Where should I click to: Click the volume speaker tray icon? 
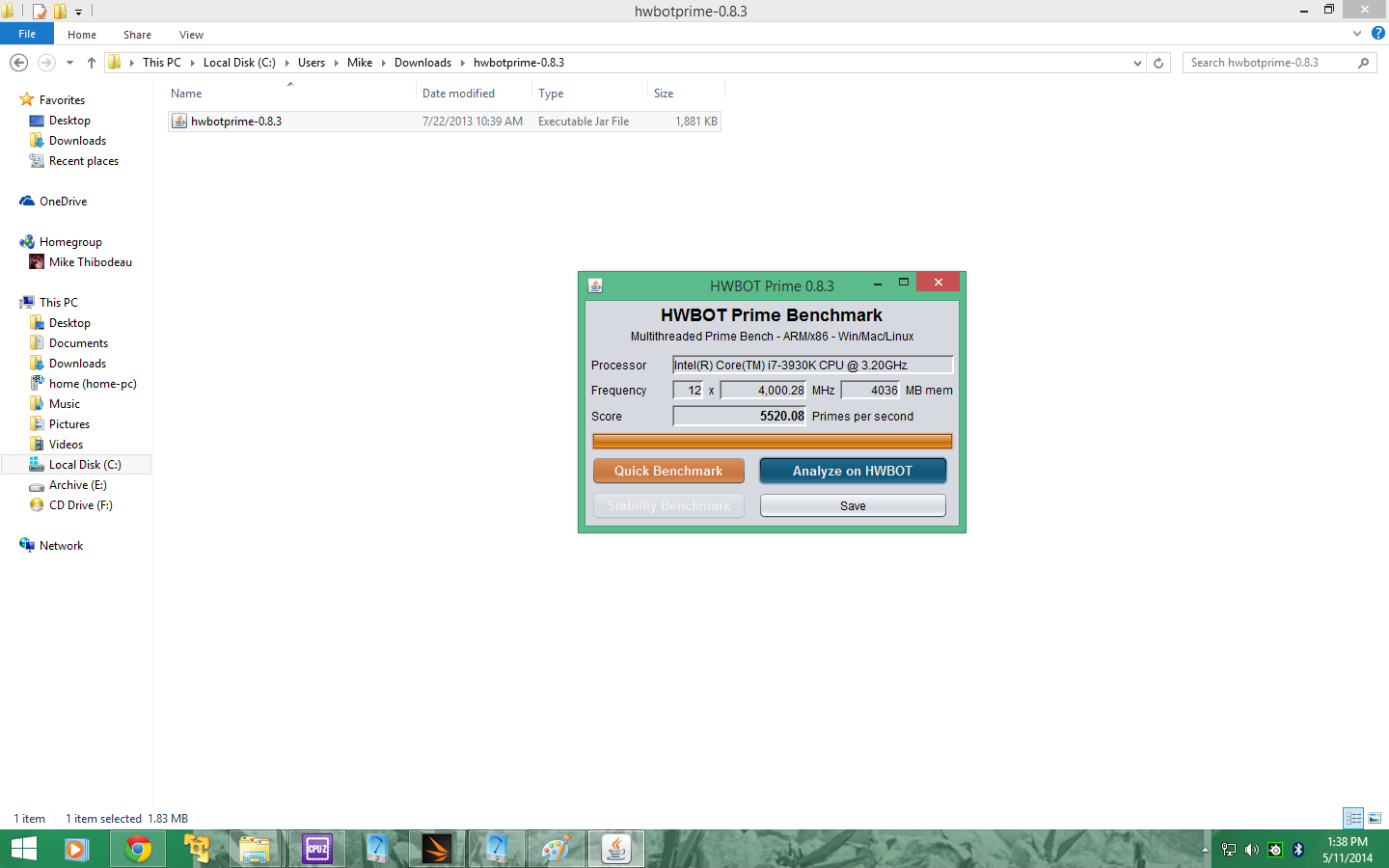1252,850
